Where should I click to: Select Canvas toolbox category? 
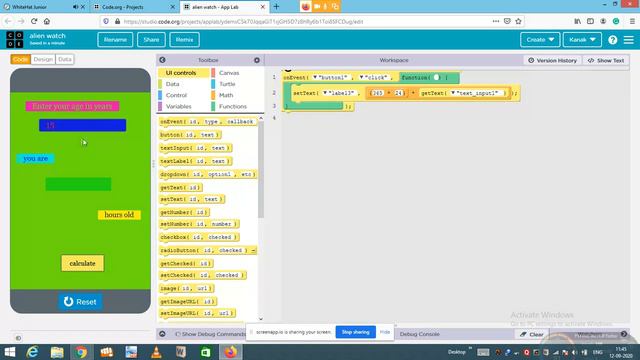point(237,73)
